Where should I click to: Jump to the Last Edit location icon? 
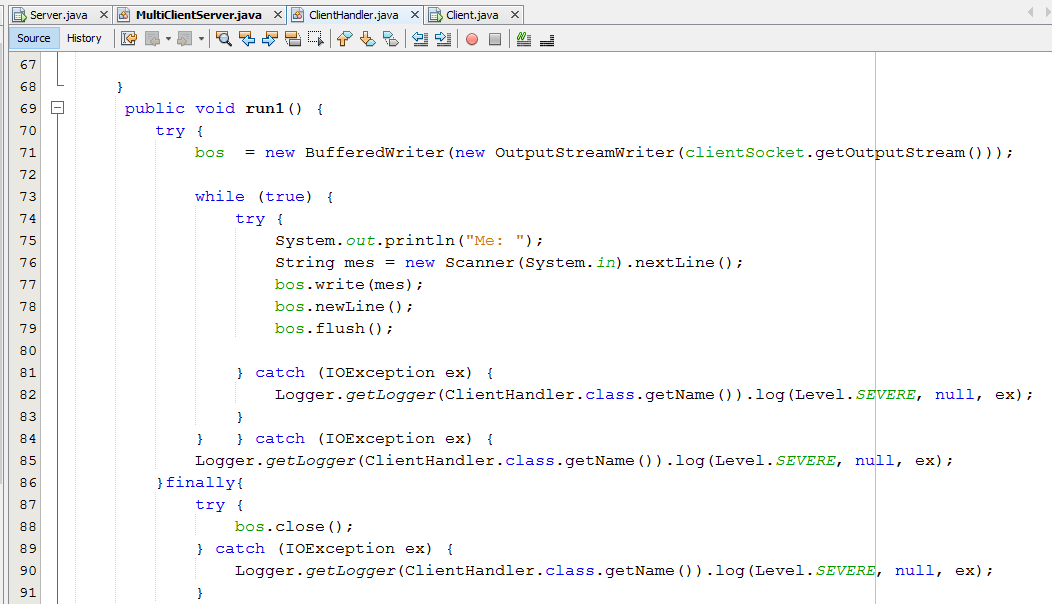(129, 39)
